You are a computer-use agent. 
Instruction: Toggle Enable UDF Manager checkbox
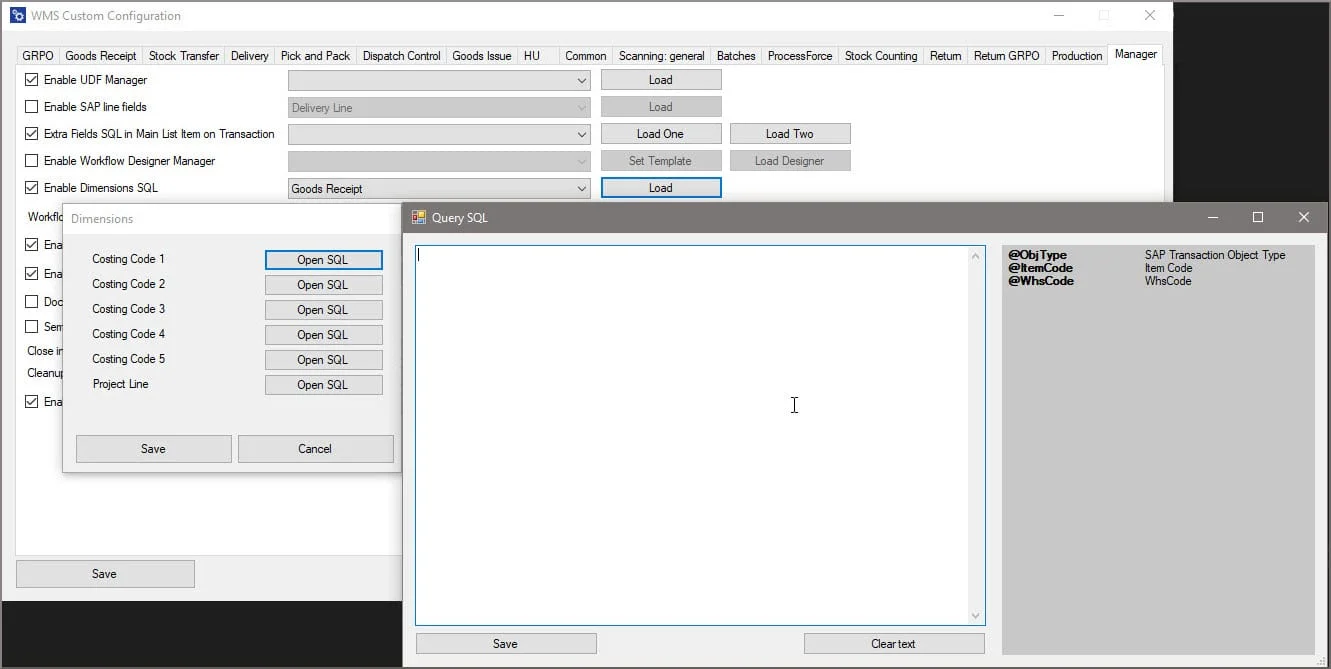click(x=32, y=80)
